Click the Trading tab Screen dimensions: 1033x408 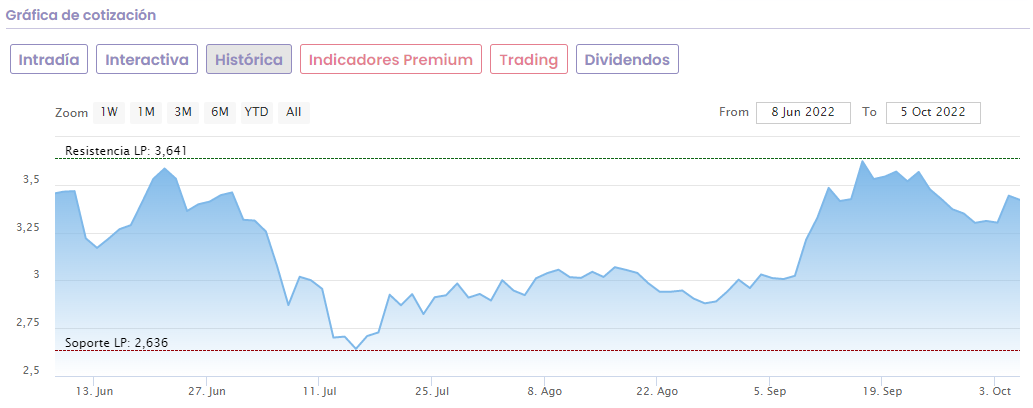click(529, 60)
